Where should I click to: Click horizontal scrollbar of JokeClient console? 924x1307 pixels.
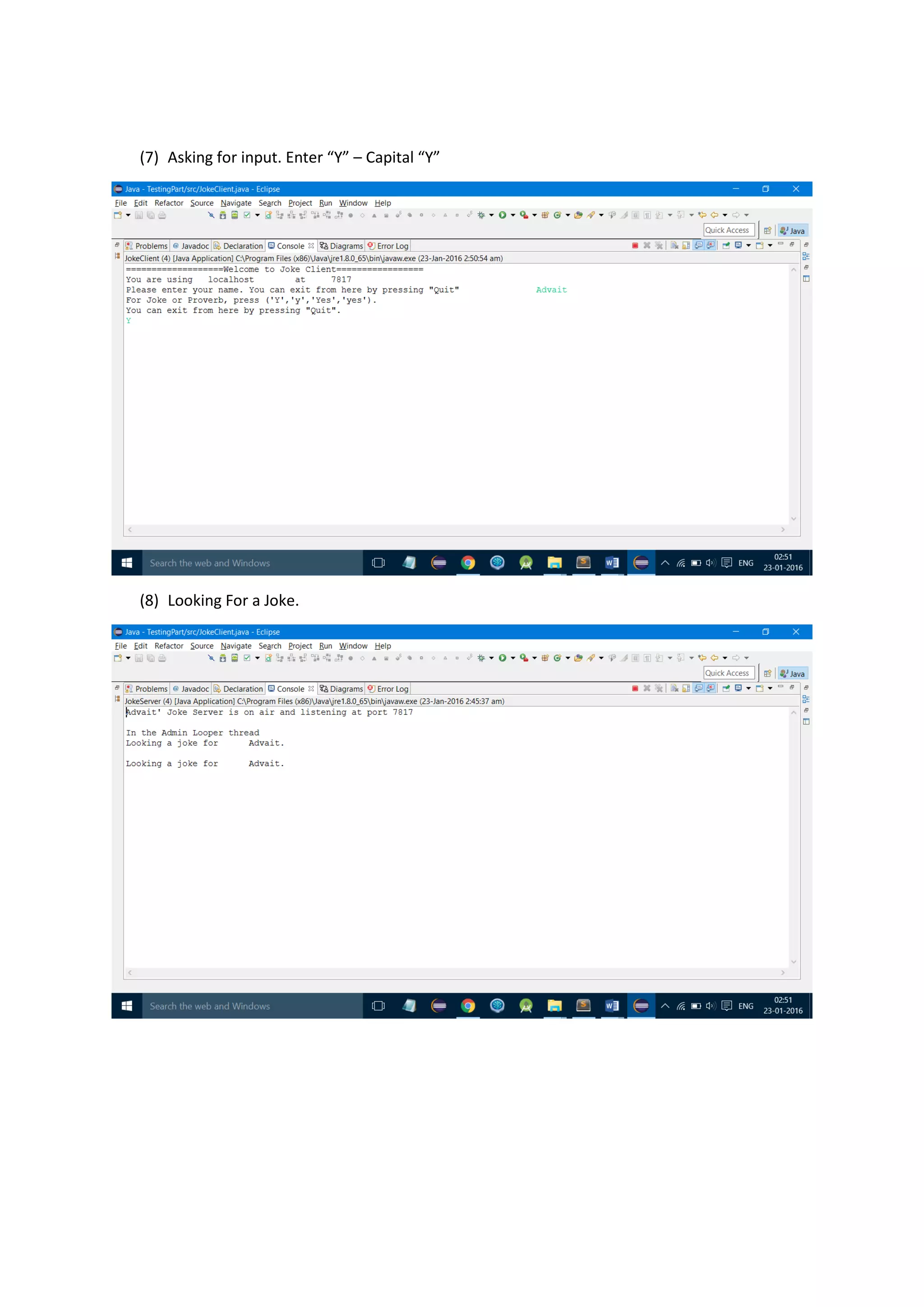click(456, 529)
